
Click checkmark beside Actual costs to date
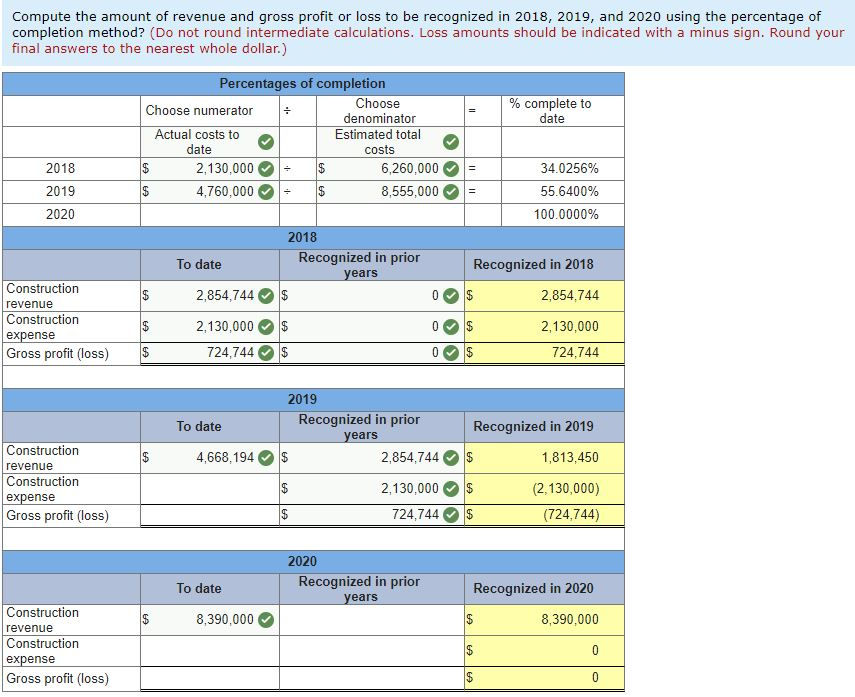pos(266,142)
